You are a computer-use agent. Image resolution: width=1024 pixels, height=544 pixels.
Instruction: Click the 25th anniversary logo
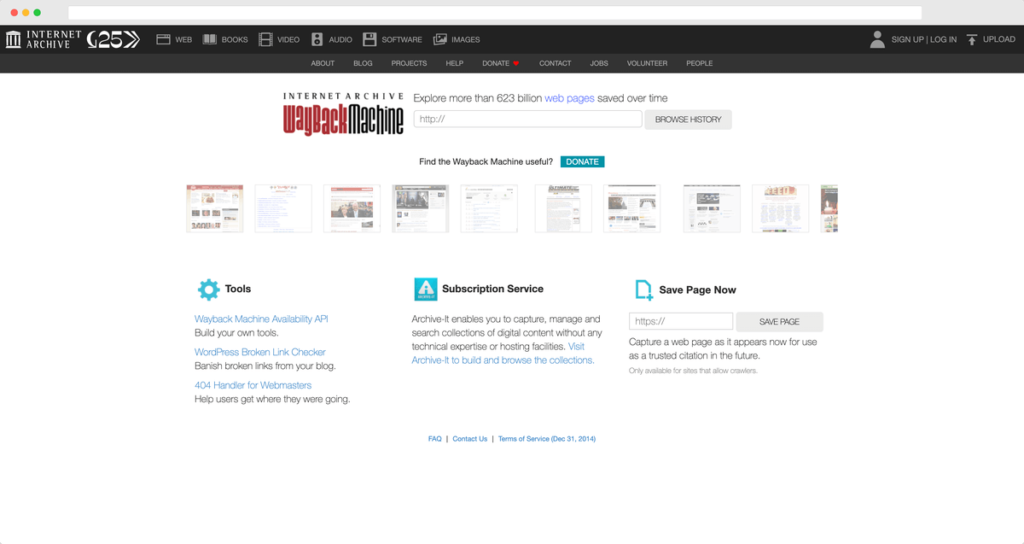114,40
